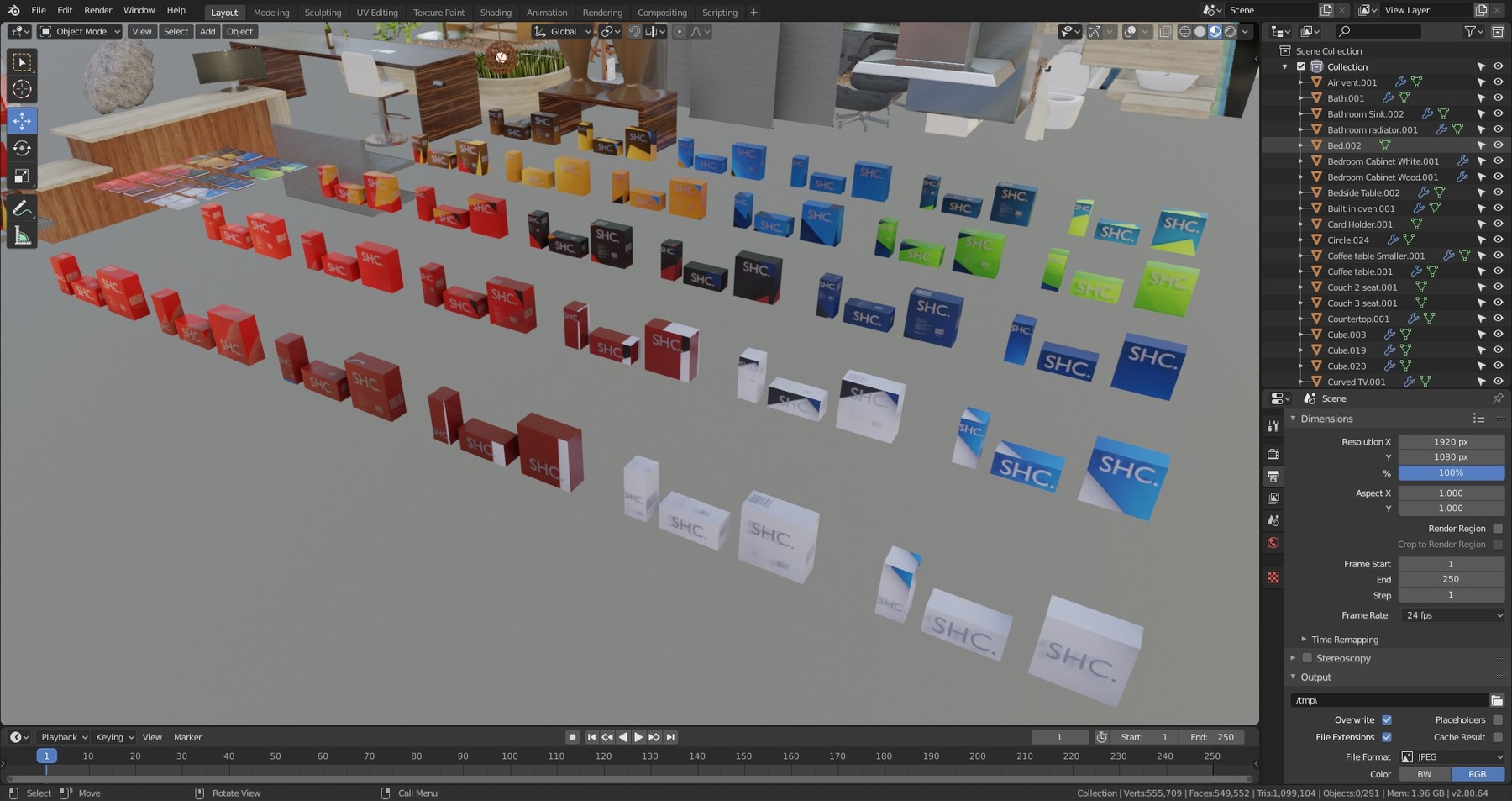Hide Bed.002 using its eye icon
Screen dimensions: 1512x801
click(x=1498, y=145)
